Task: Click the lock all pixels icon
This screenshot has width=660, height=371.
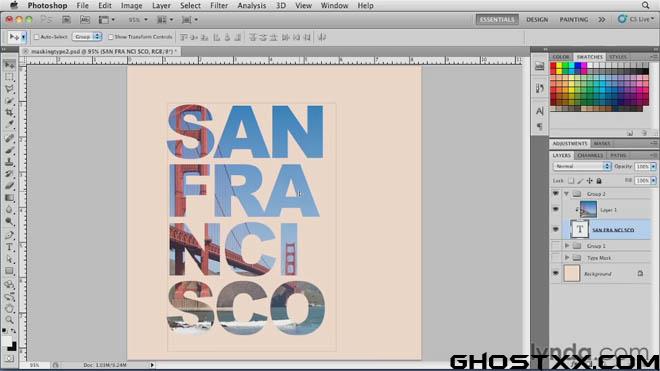Action: [599, 181]
